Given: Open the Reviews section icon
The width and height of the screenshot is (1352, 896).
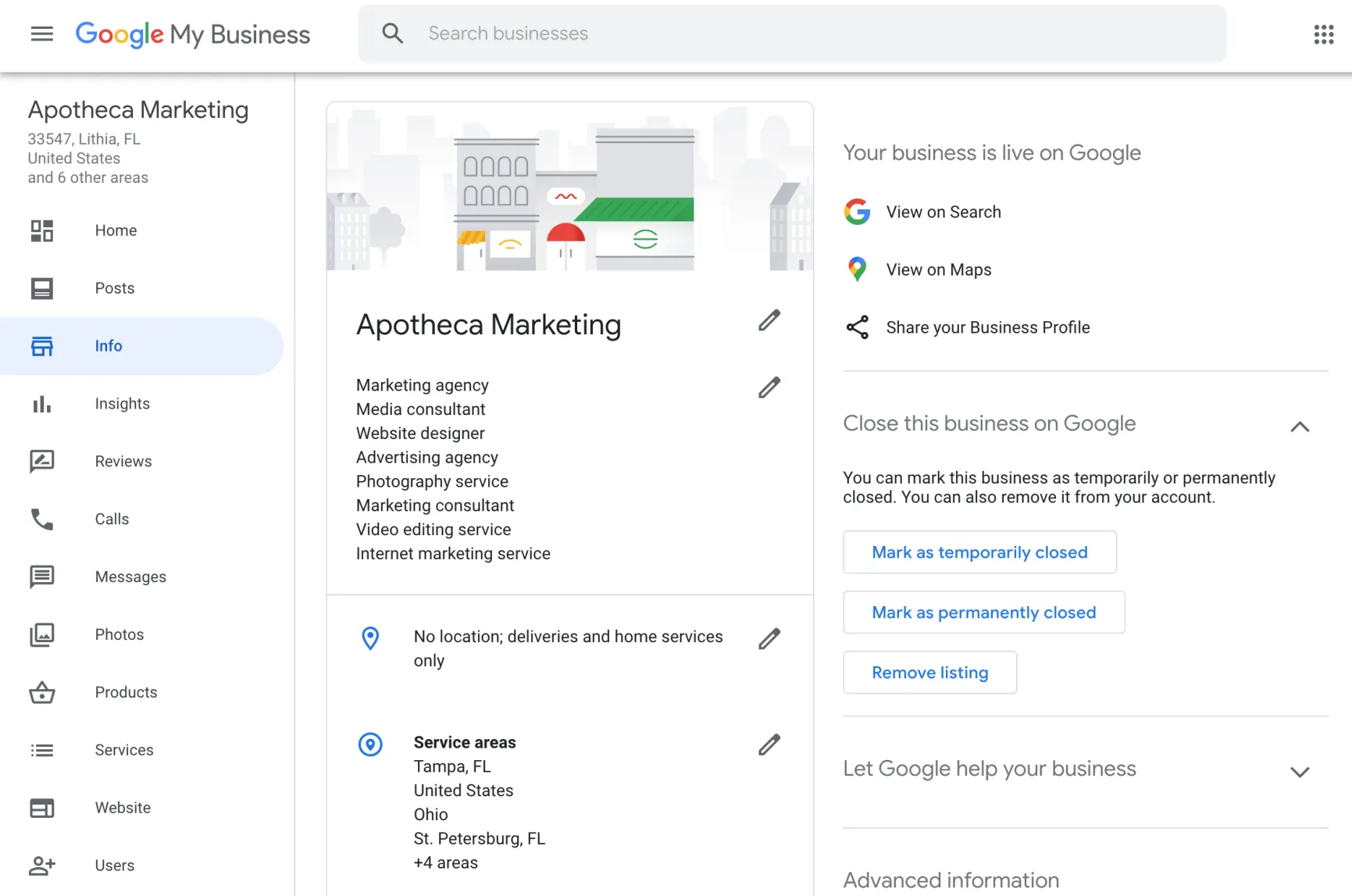Looking at the screenshot, I should point(41,461).
